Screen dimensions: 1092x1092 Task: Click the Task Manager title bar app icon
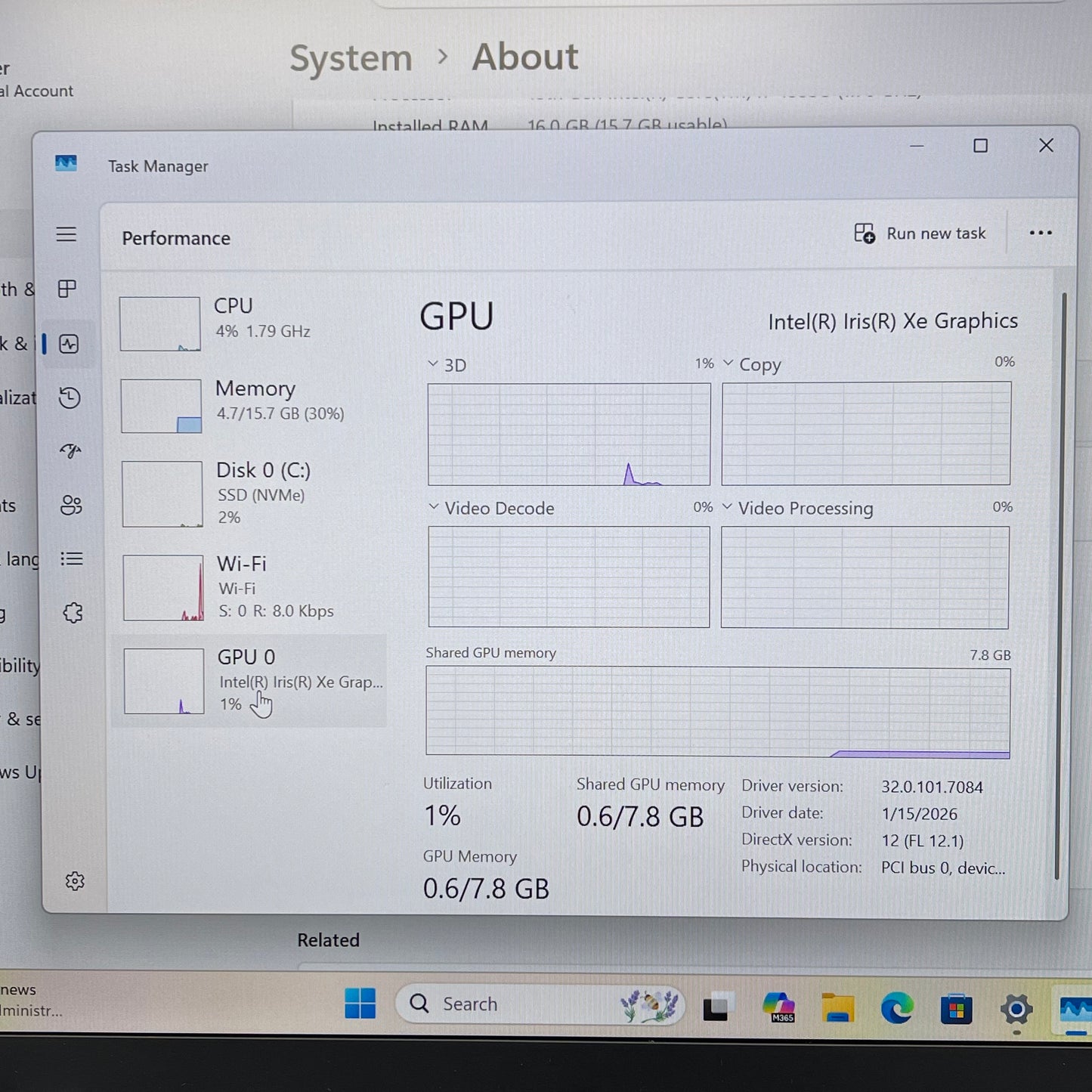coord(66,163)
